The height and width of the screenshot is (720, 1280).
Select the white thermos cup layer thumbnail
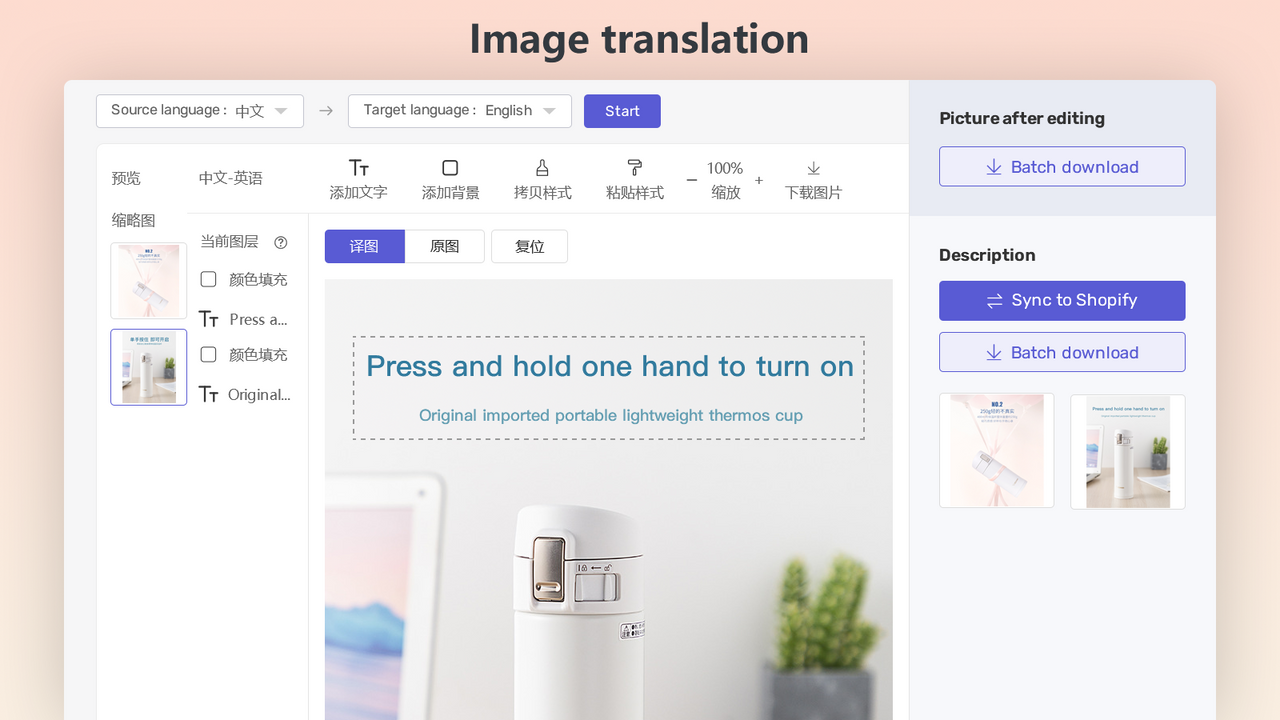(148, 367)
